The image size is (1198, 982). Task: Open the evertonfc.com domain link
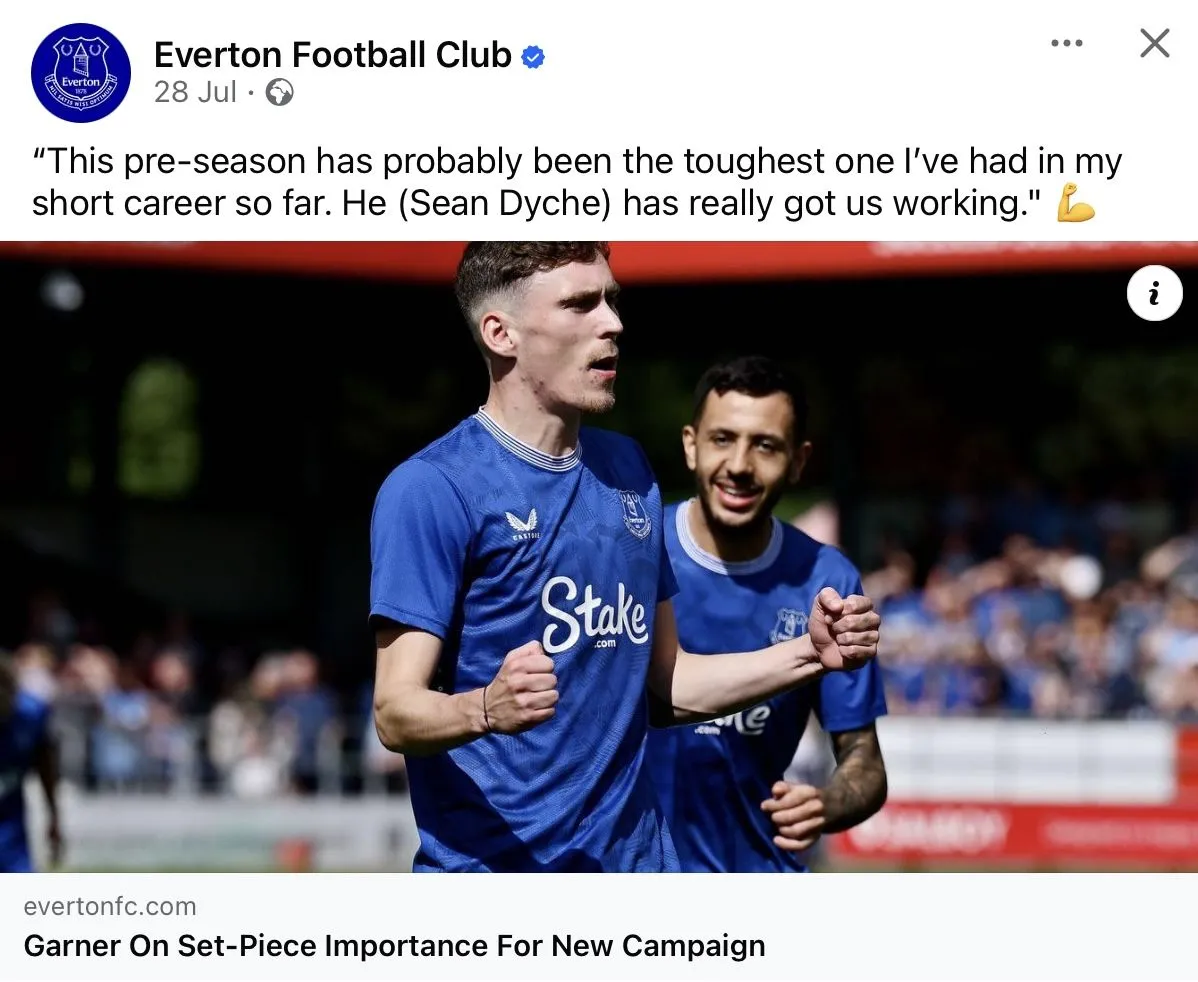tap(110, 907)
